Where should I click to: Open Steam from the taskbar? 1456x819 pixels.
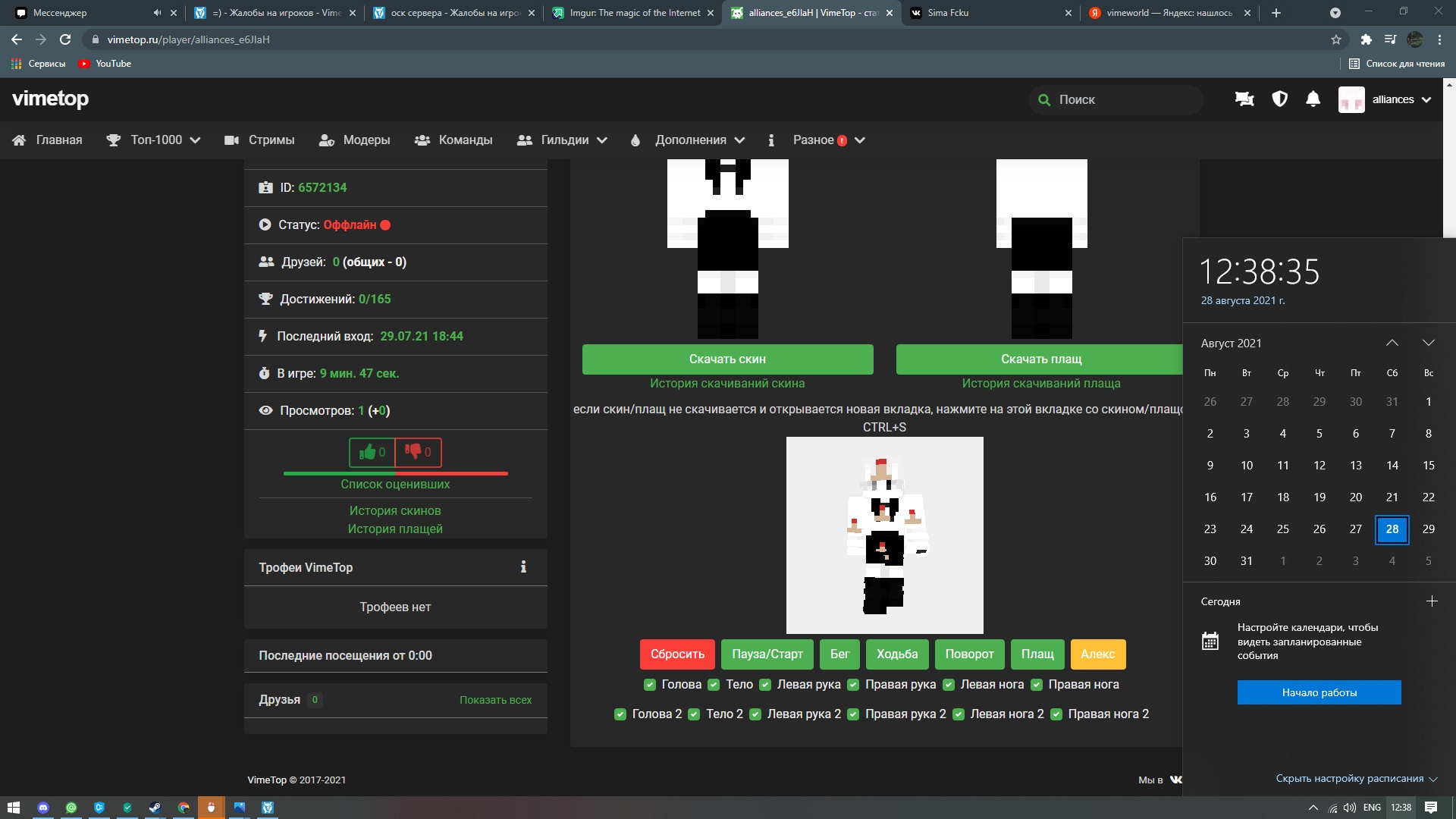click(x=155, y=808)
